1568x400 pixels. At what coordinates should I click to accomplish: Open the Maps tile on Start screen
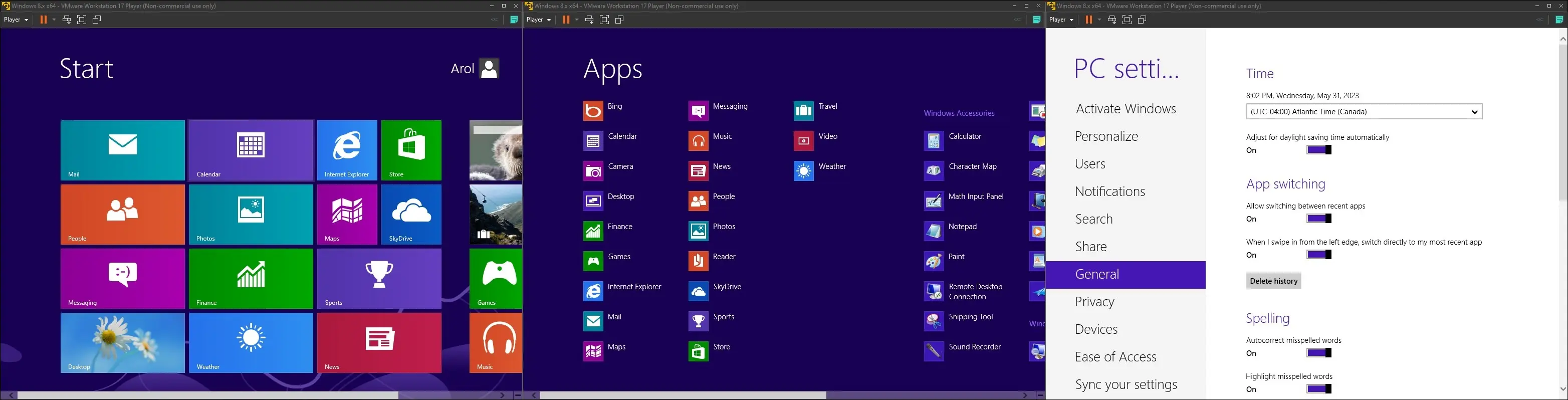347,215
